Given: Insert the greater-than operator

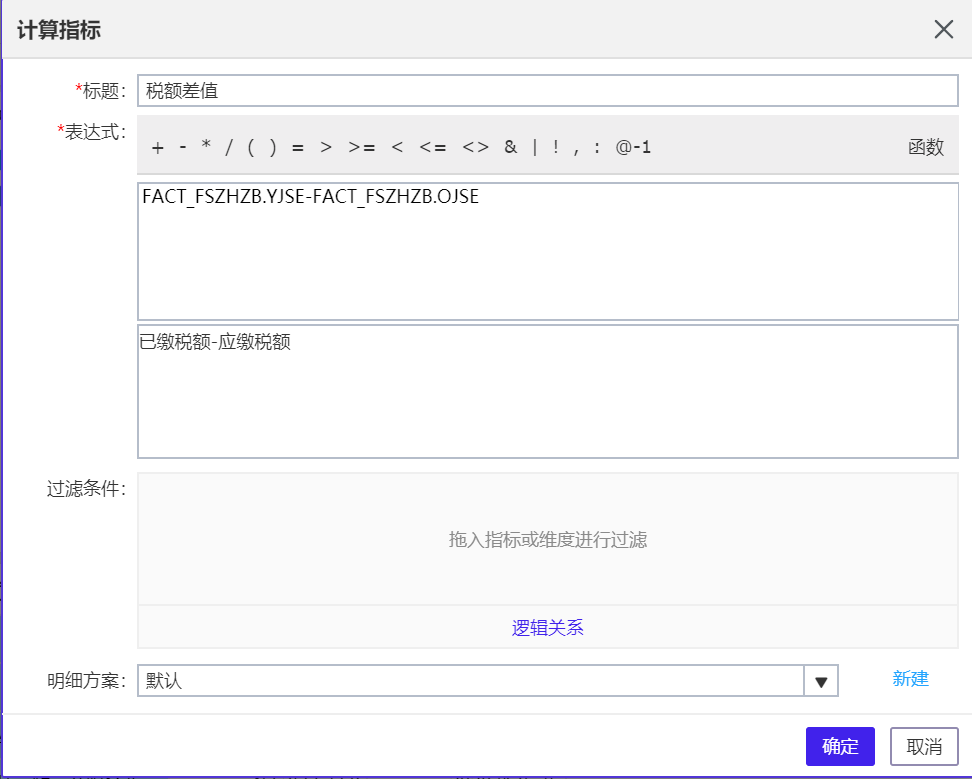Looking at the screenshot, I should [x=326, y=147].
